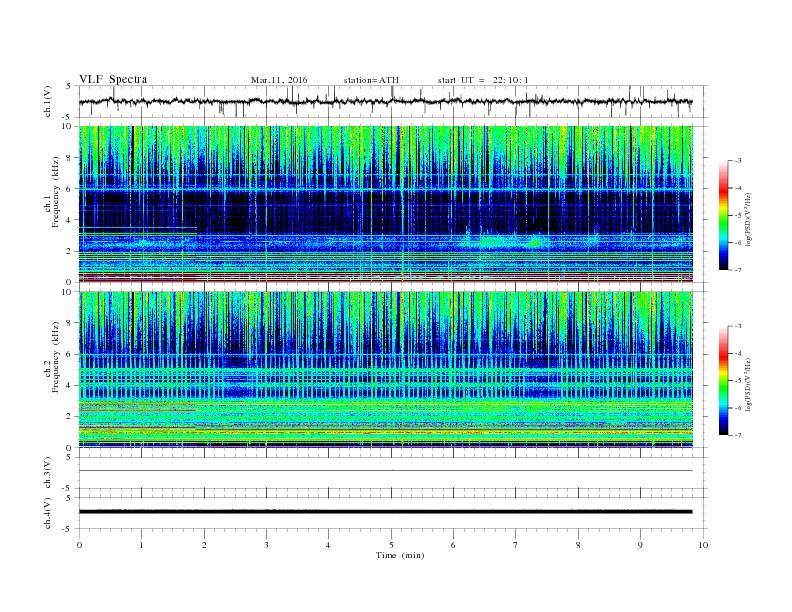Viewport: 792px width, 612px height.
Task: Click the "ch.2 Frequency (kHz)" axis label
Action: tap(52, 357)
